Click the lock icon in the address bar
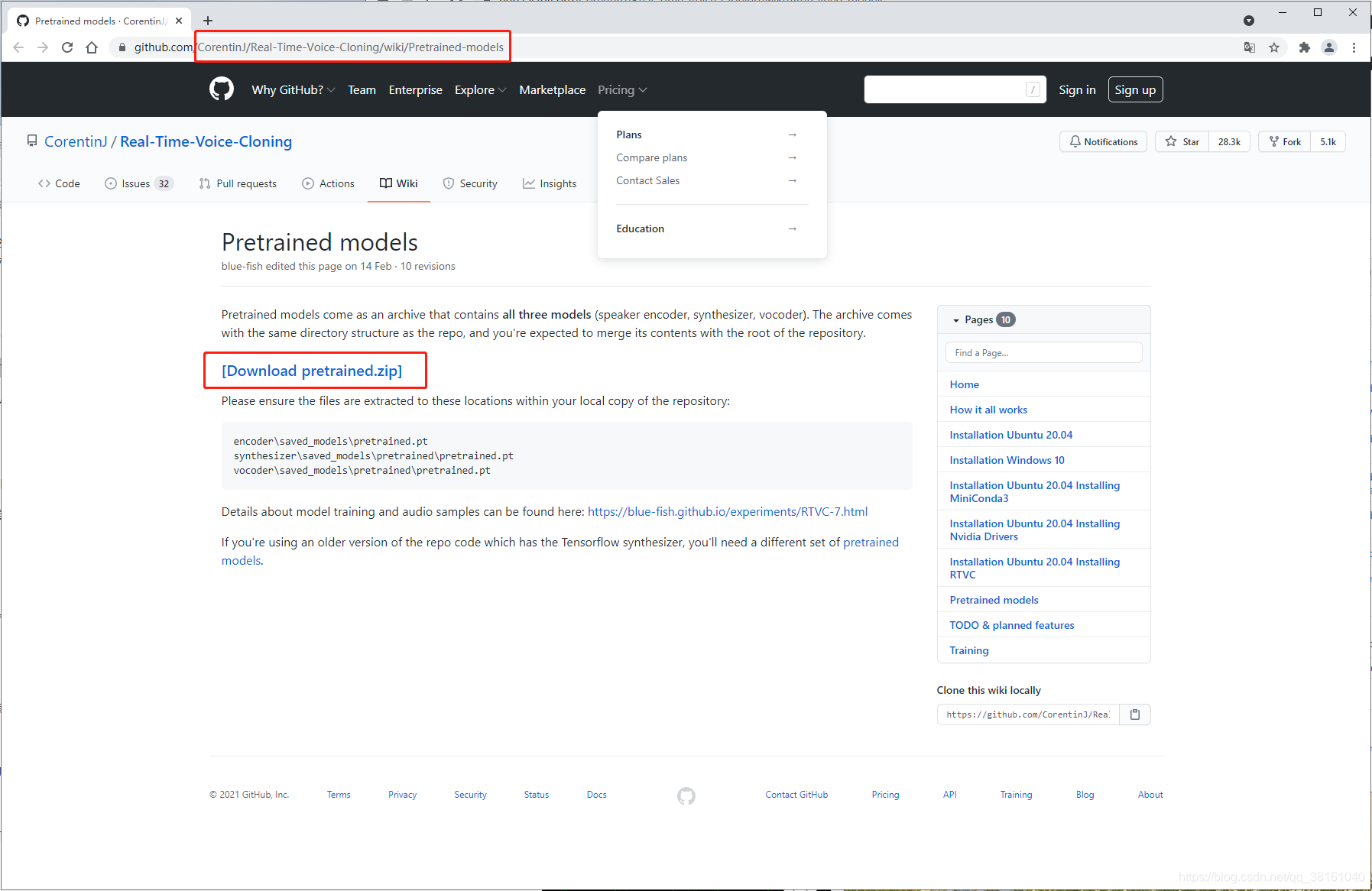 pos(122,47)
